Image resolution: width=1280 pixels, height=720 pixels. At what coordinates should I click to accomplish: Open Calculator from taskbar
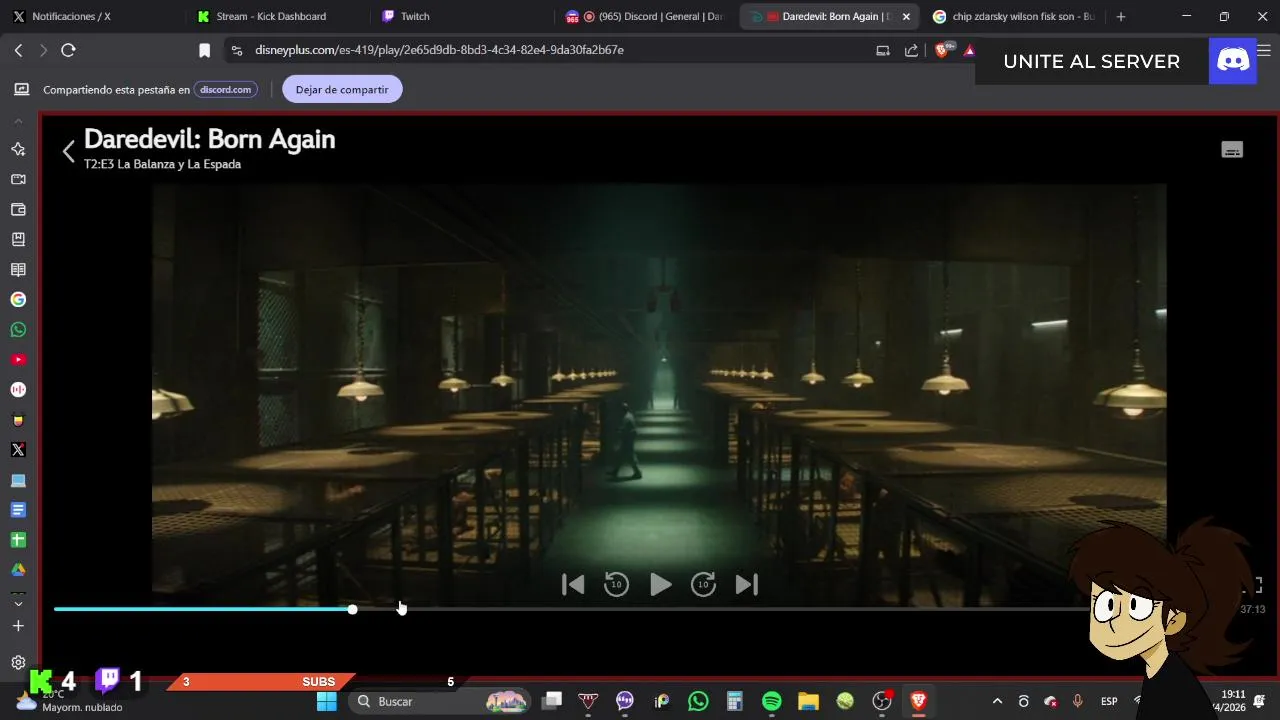coord(735,701)
